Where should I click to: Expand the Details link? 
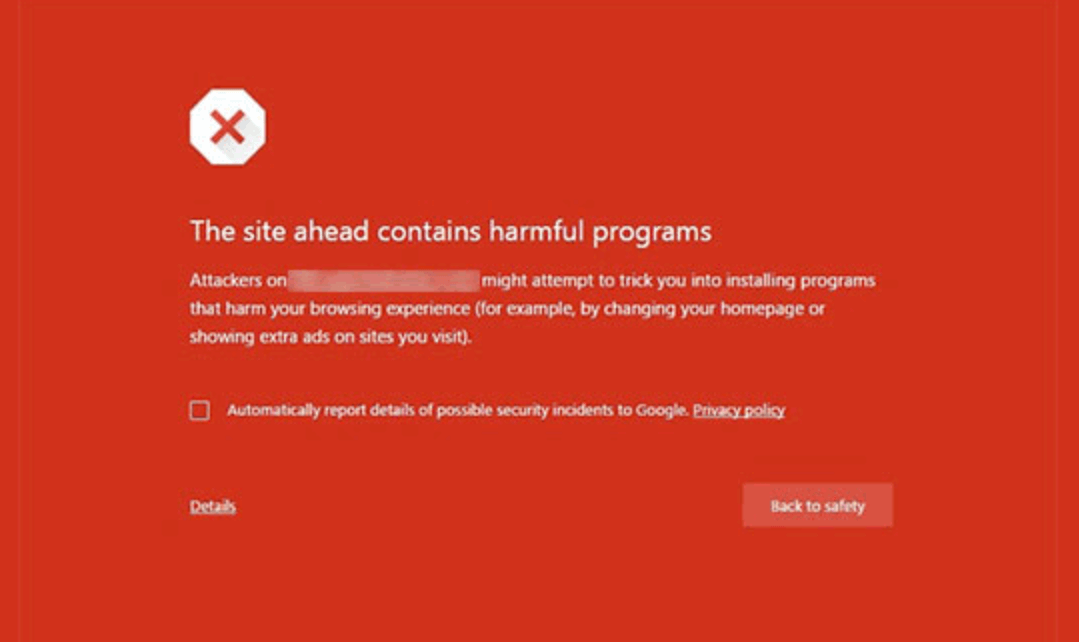coord(213,506)
